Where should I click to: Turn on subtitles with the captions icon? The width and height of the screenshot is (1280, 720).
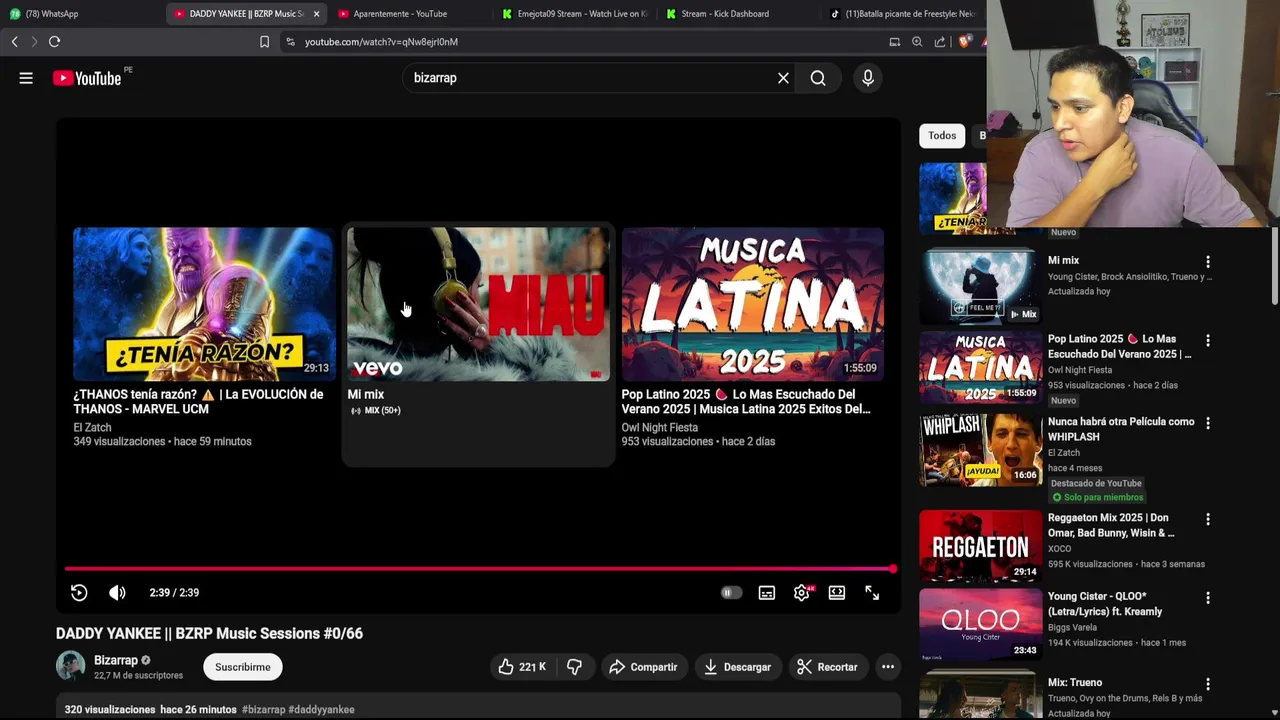pos(767,593)
